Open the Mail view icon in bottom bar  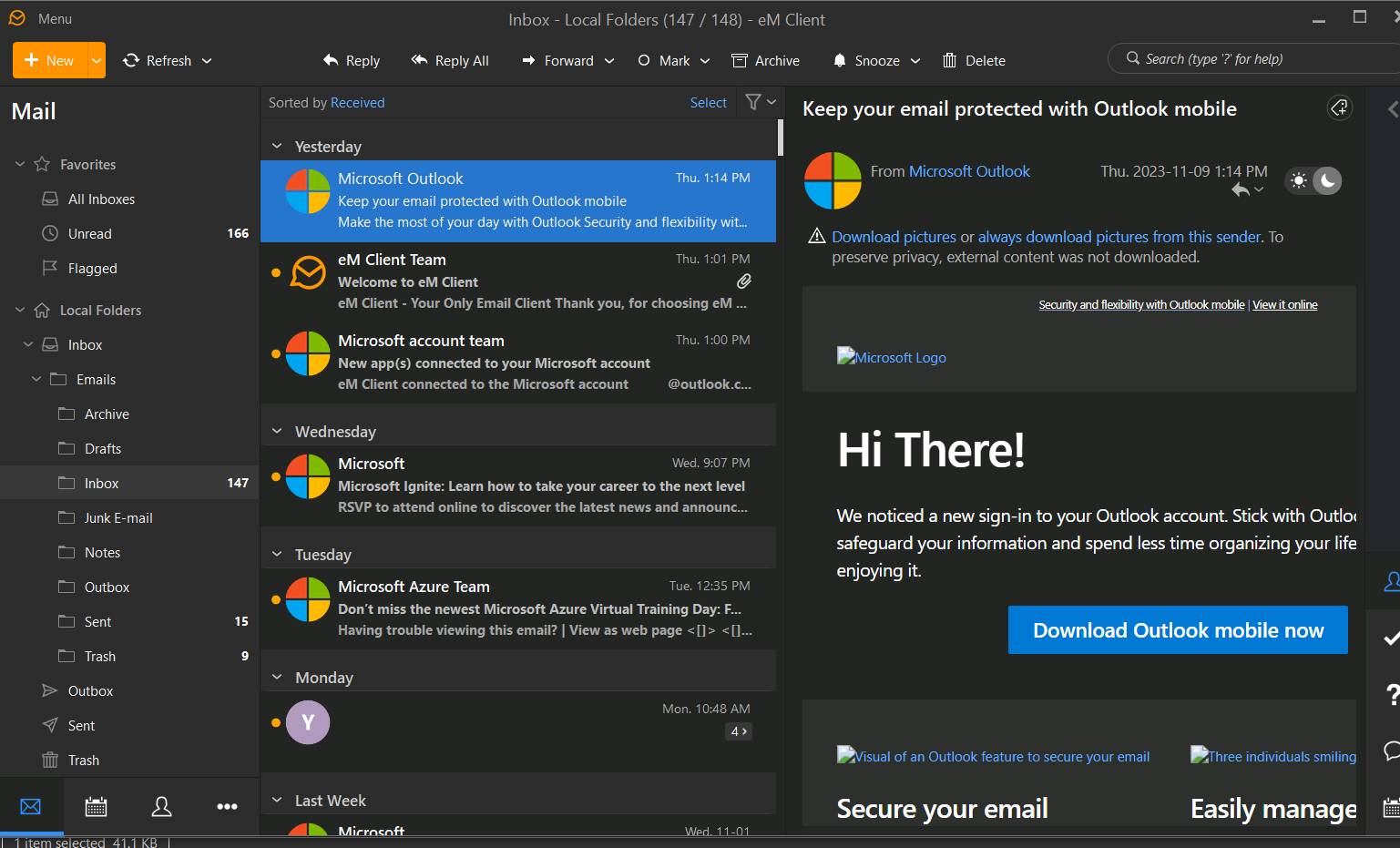(31, 806)
